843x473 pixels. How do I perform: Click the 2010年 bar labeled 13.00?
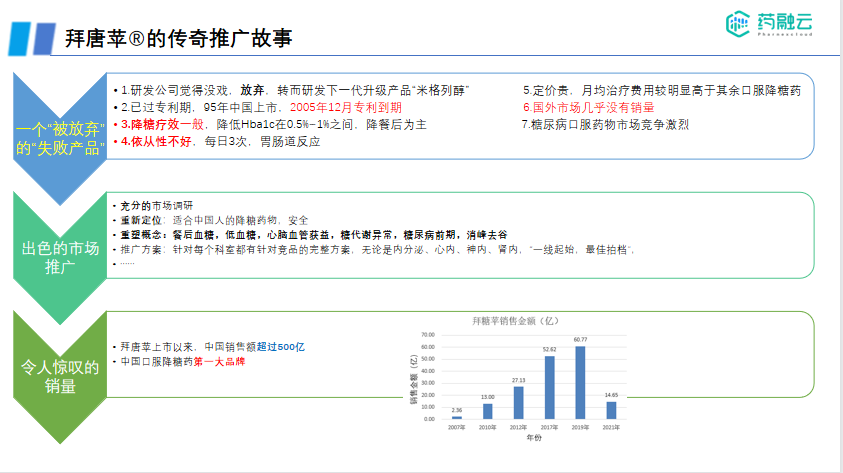click(488, 411)
